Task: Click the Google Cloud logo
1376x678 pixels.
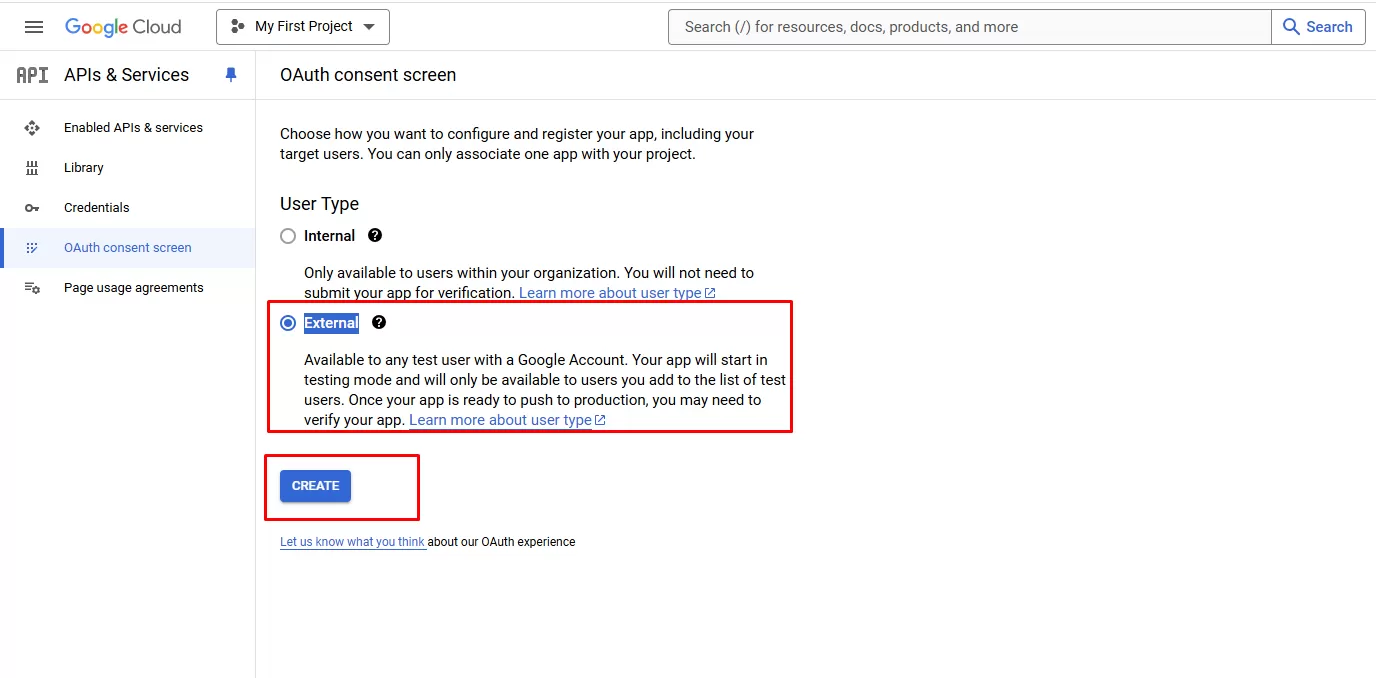Action: pos(123,27)
